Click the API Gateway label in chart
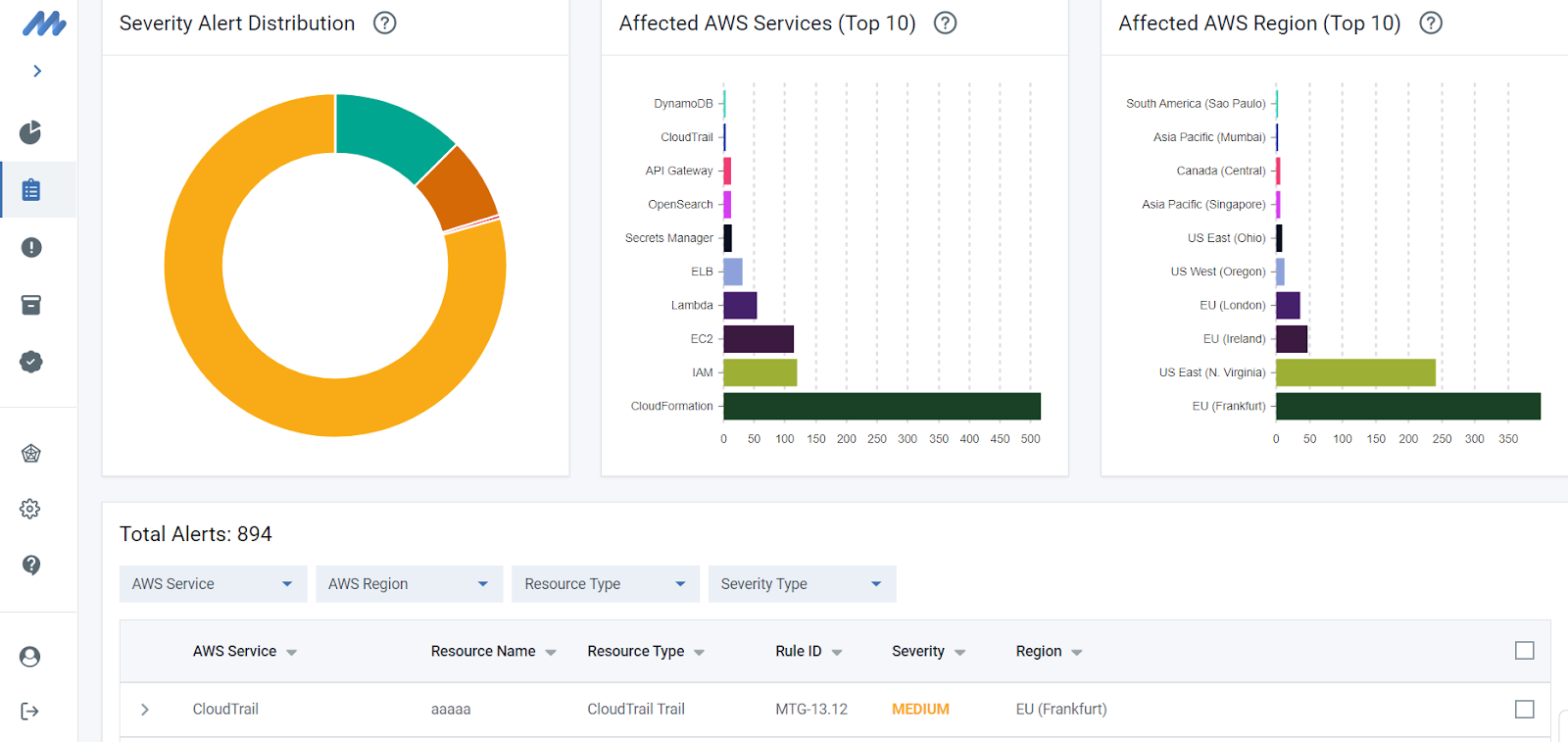The width and height of the screenshot is (1568, 742). click(679, 171)
